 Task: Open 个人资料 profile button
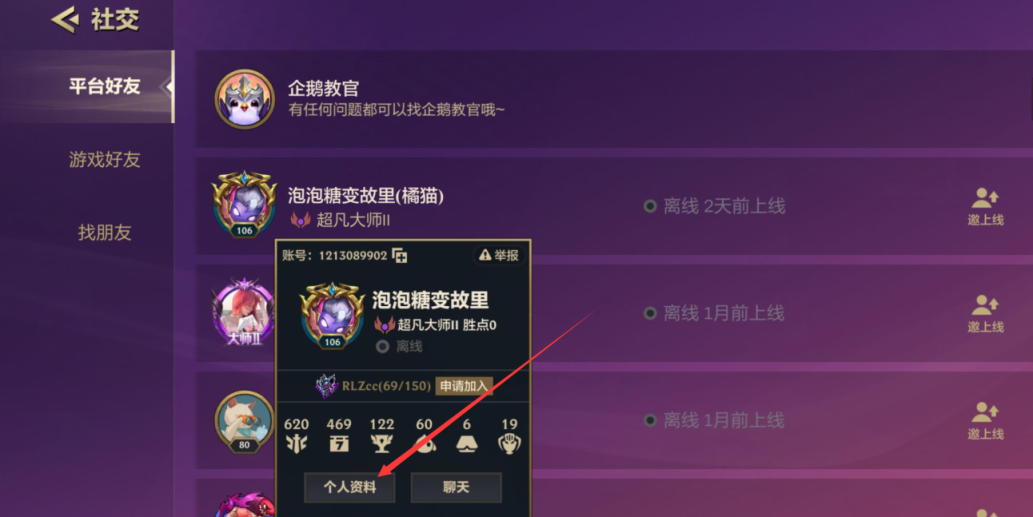click(350, 487)
